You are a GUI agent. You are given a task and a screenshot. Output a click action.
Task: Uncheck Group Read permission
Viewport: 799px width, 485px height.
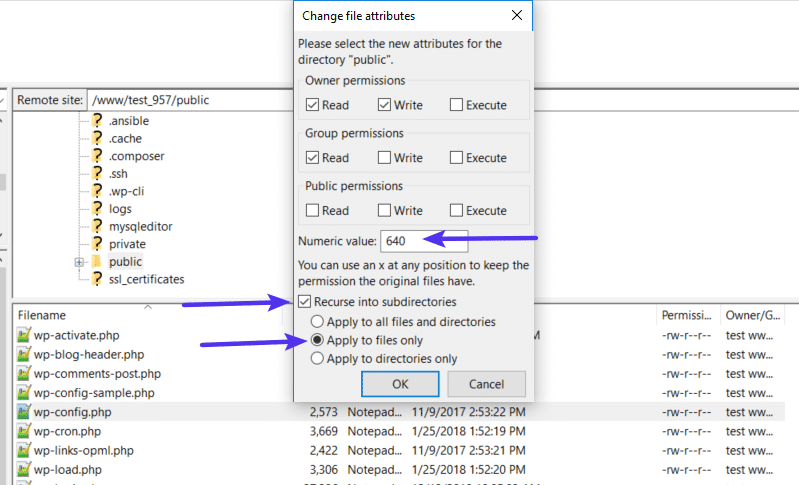[313, 158]
